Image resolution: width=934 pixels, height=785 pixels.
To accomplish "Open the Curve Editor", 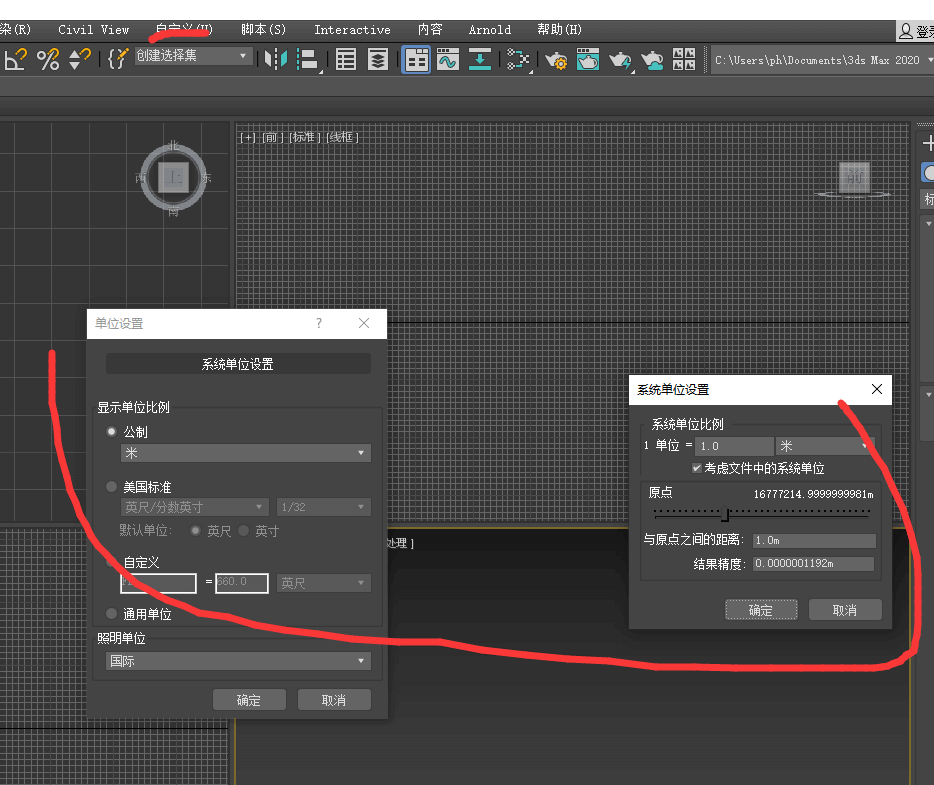I will 447,60.
